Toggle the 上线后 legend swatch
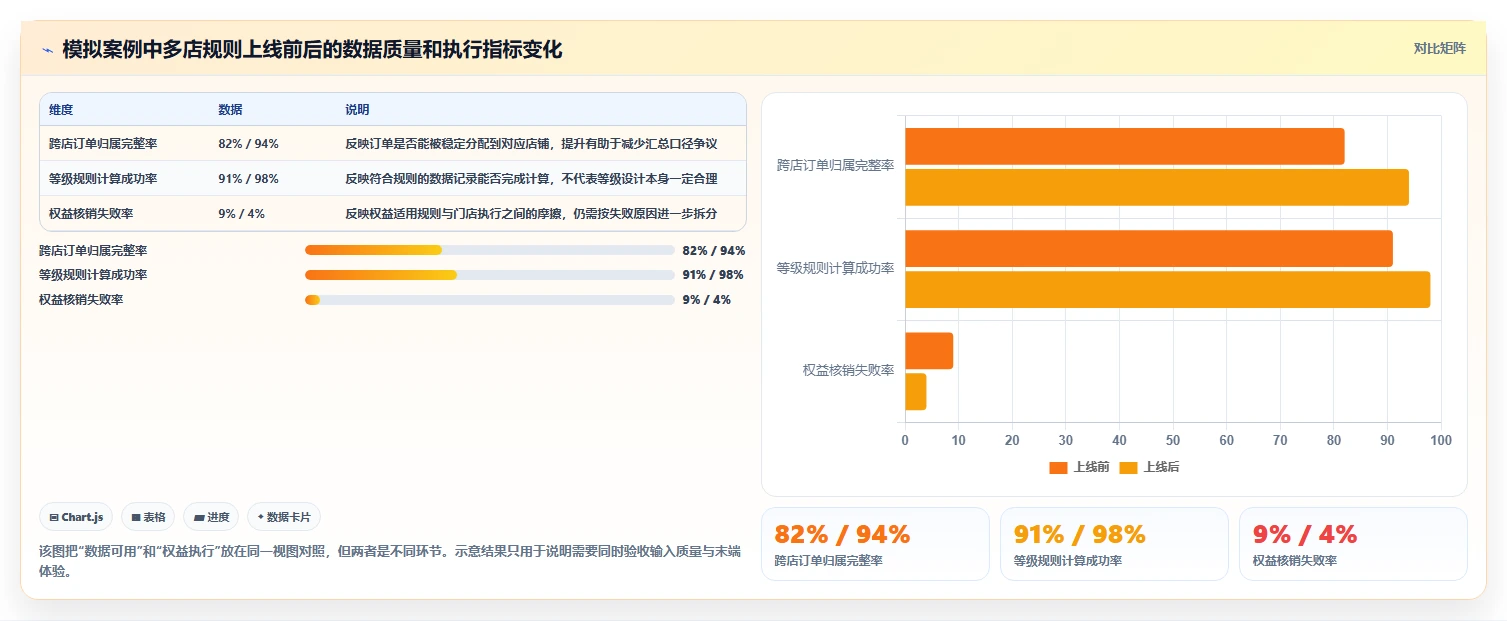This screenshot has height=621, width=1507. pyautogui.click(x=1128, y=468)
